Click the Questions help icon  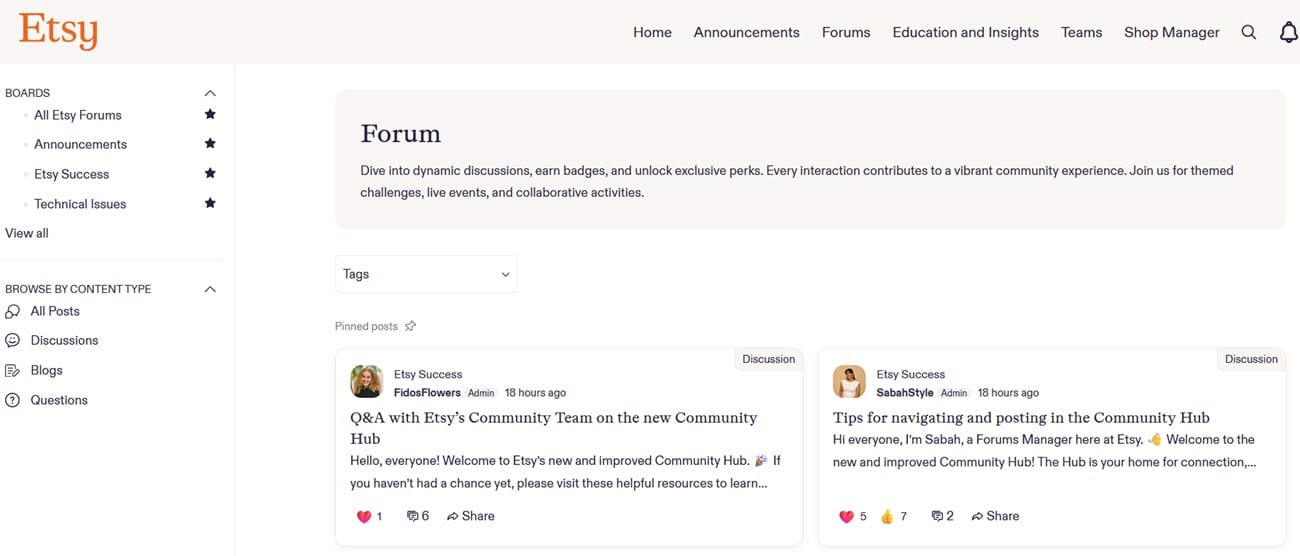[x=12, y=400]
